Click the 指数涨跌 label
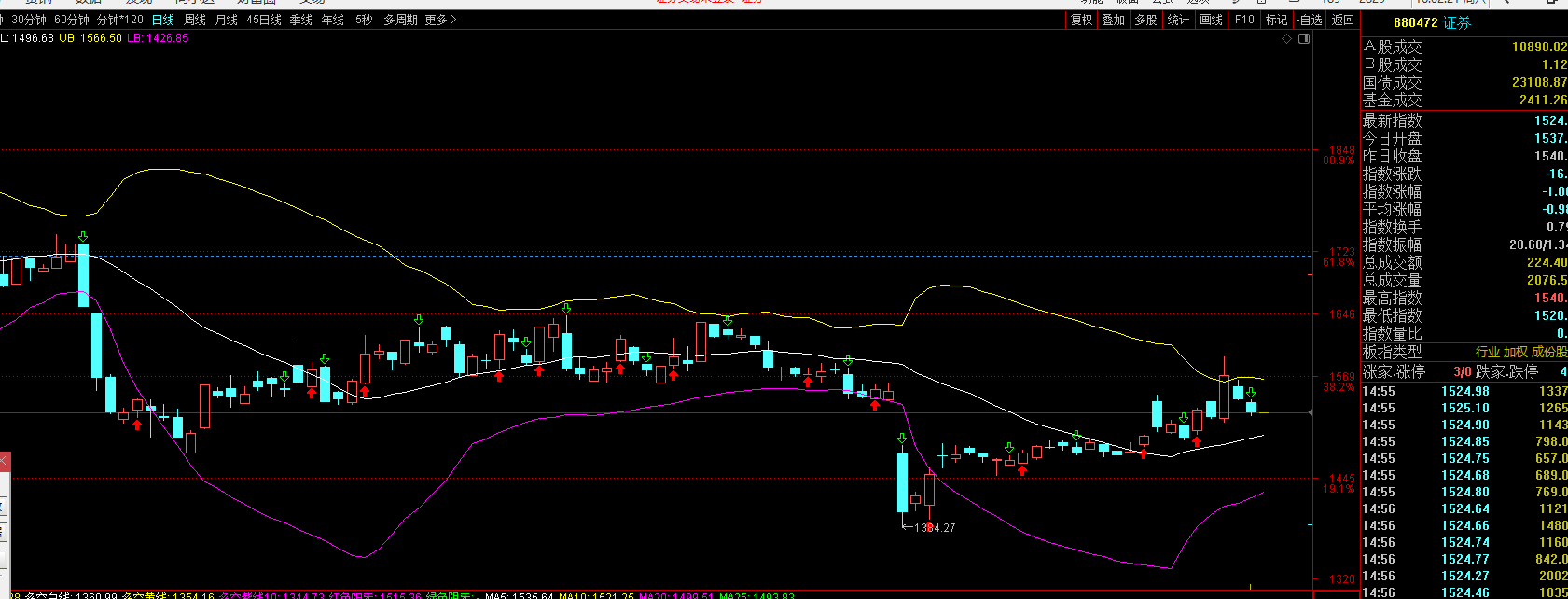 point(1392,174)
